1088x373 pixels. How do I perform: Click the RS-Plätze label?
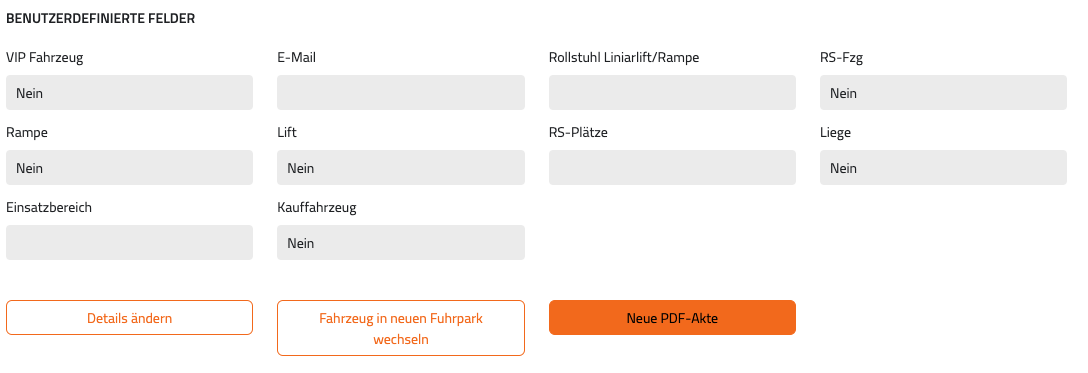pos(578,132)
